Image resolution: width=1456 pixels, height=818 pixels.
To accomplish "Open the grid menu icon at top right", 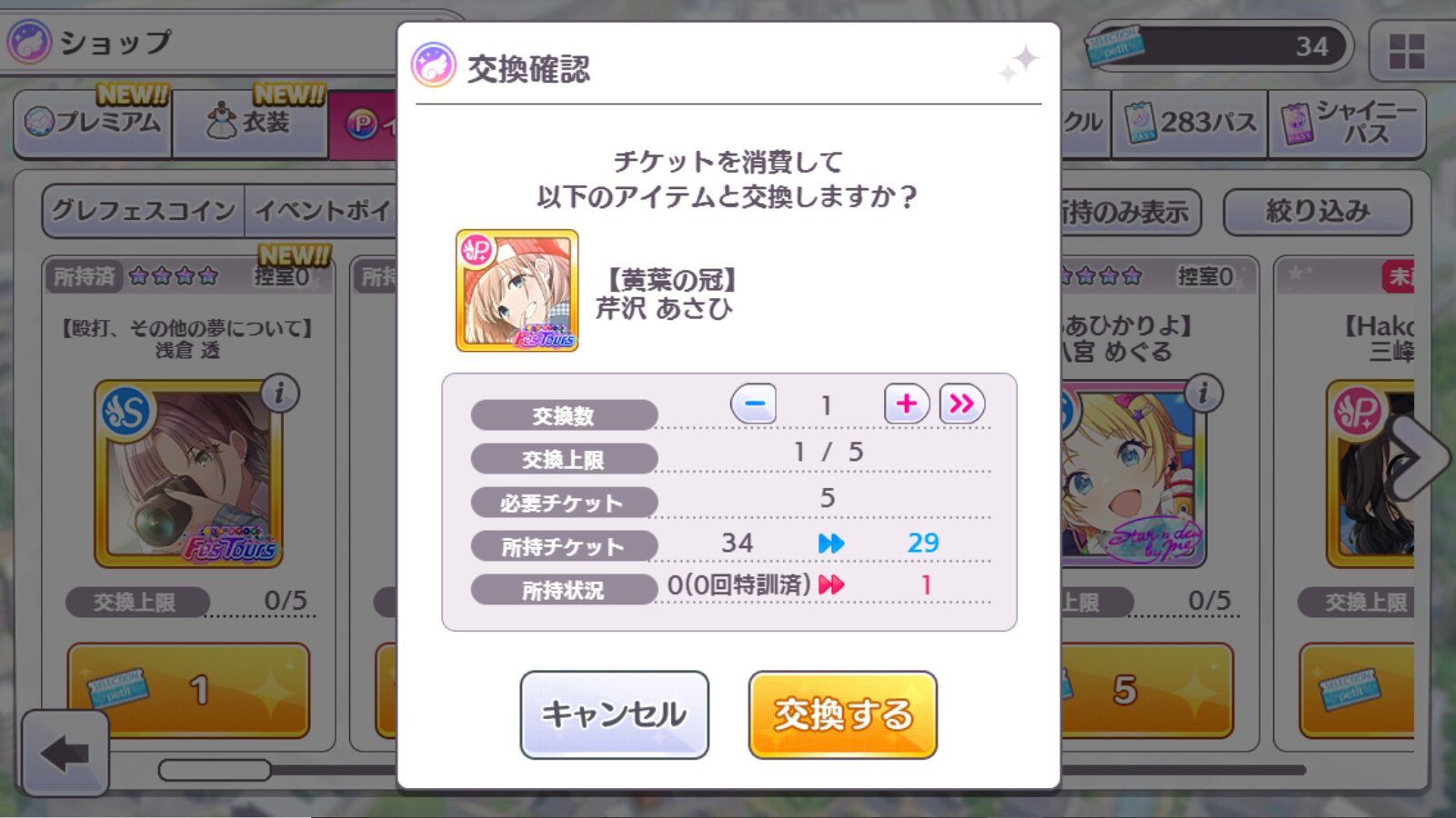I will [x=1407, y=51].
